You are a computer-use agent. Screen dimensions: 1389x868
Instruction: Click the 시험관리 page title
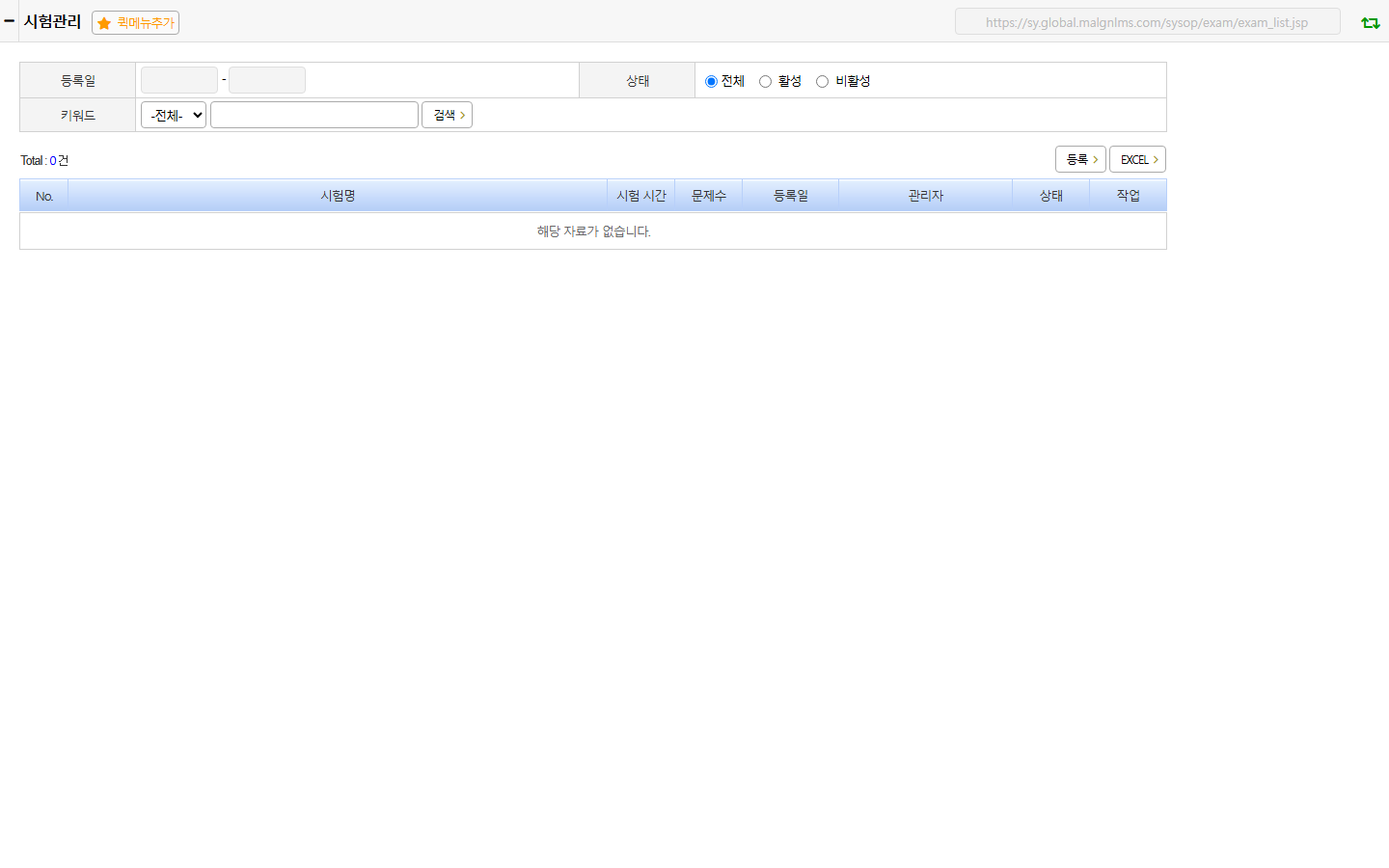[52, 21]
